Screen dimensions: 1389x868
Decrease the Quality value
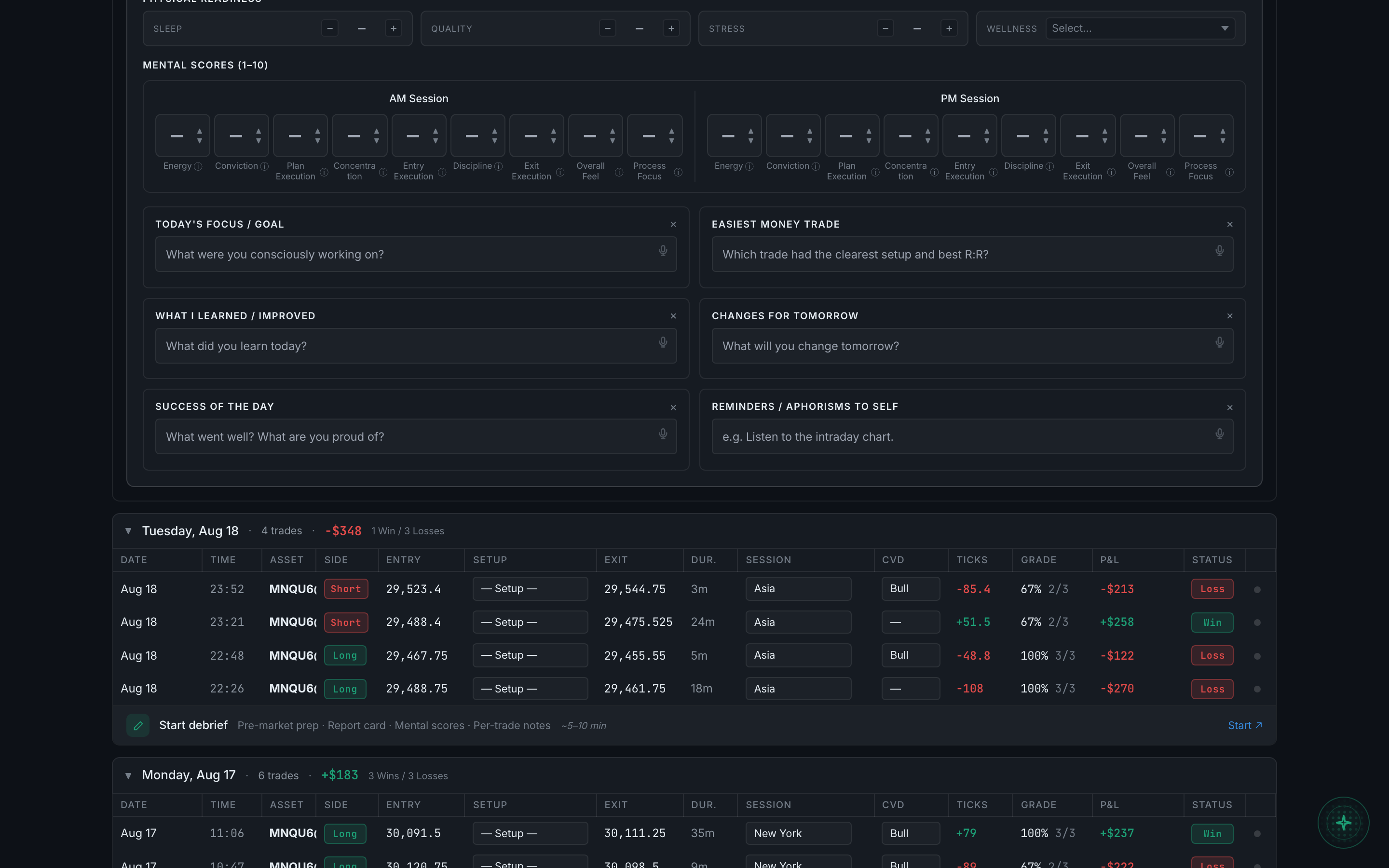click(608, 28)
